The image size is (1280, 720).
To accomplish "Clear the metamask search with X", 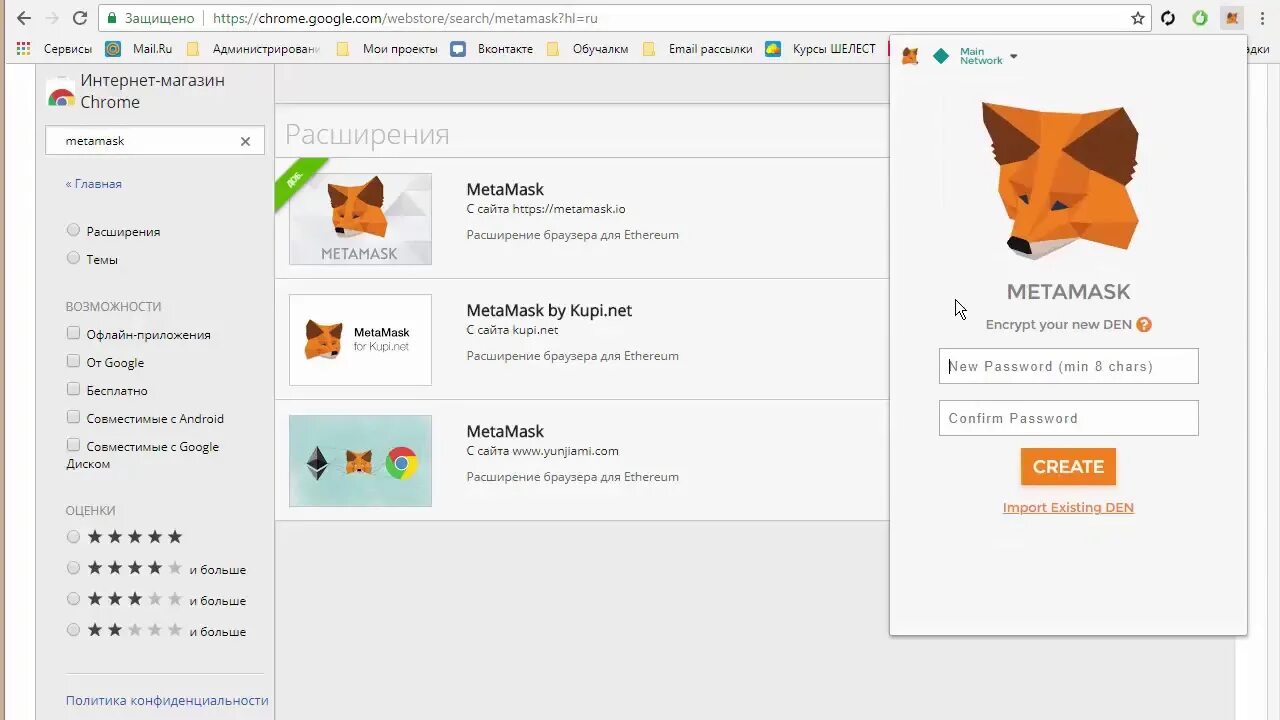I will click(x=245, y=141).
